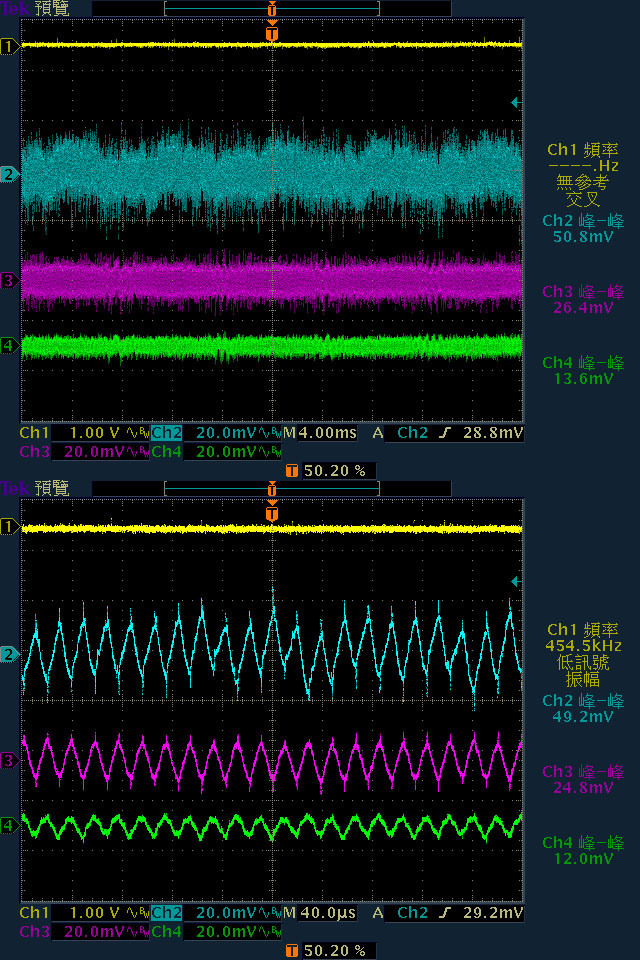
Task: Click the Ch4 峰-峰 12.0mV measurement
Action: [583, 850]
